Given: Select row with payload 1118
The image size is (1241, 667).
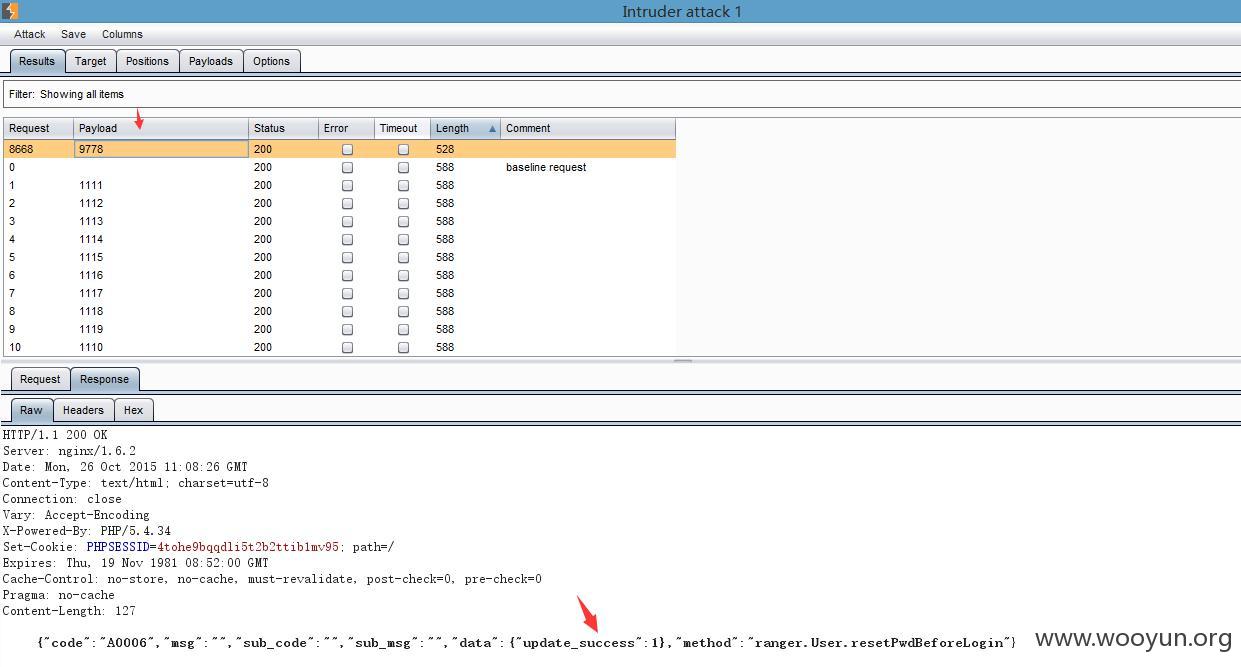Looking at the screenshot, I should pos(340,311).
